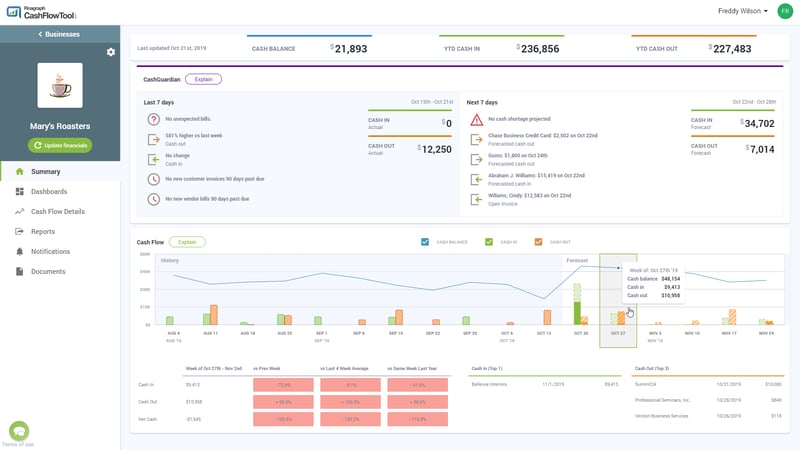Screen dimensions: 800x450
Task: Open settings gear in business sidebar
Action: (111, 52)
